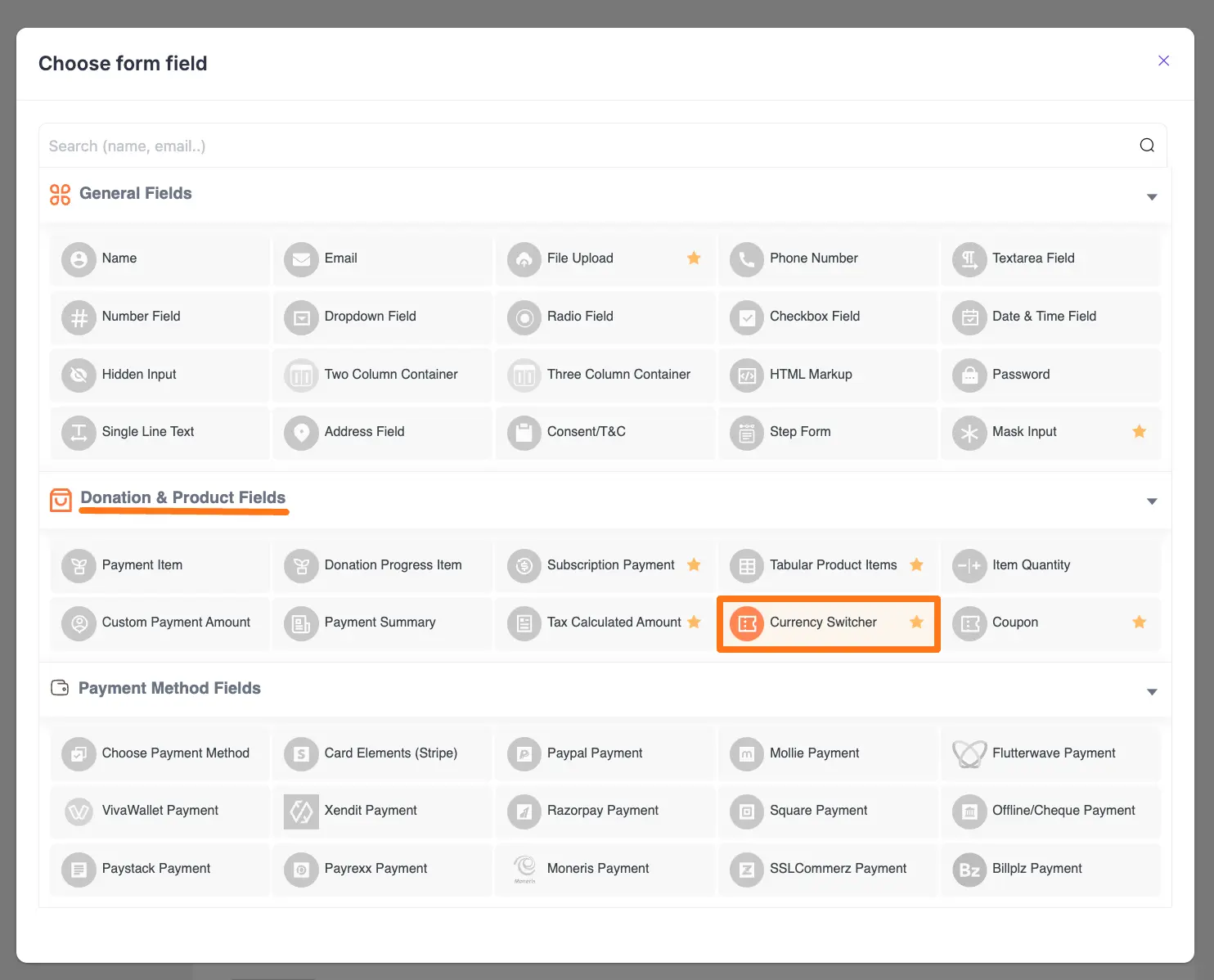Select the Payment Item icon
The image size is (1214, 980).
point(79,565)
